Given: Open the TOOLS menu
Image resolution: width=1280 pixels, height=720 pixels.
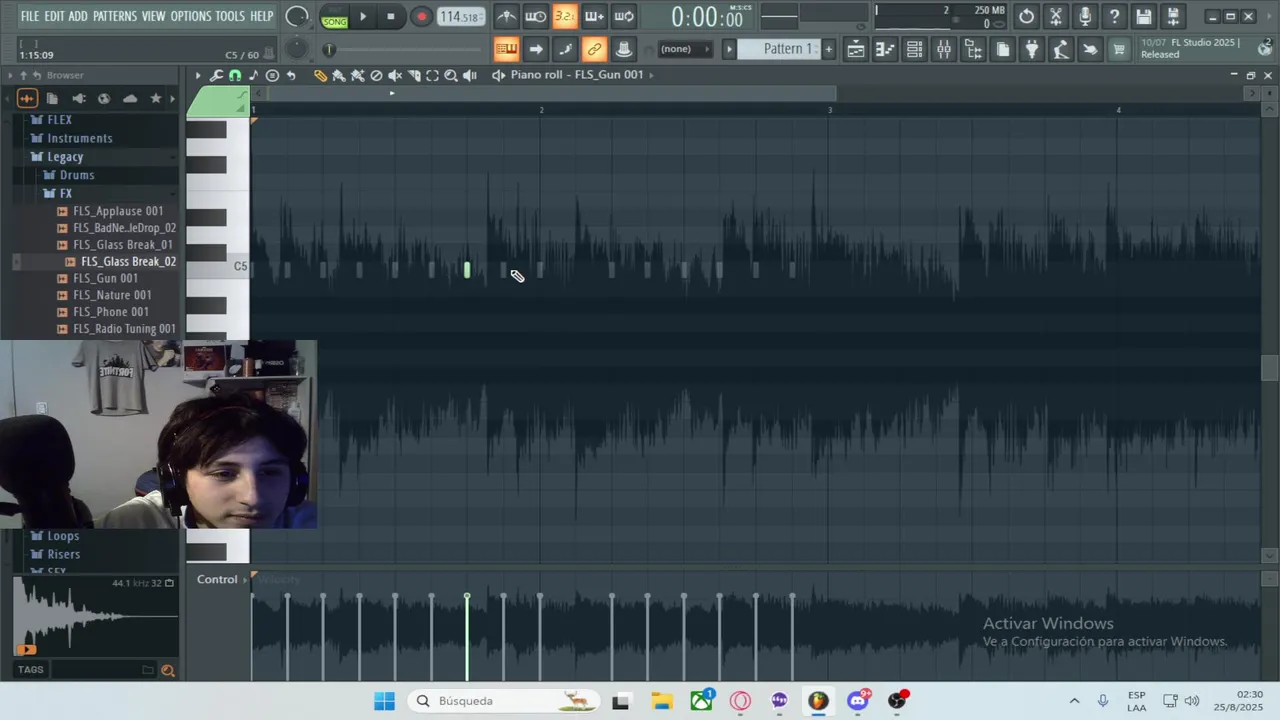Looking at the screenshot, I should [x=230, y=16].
